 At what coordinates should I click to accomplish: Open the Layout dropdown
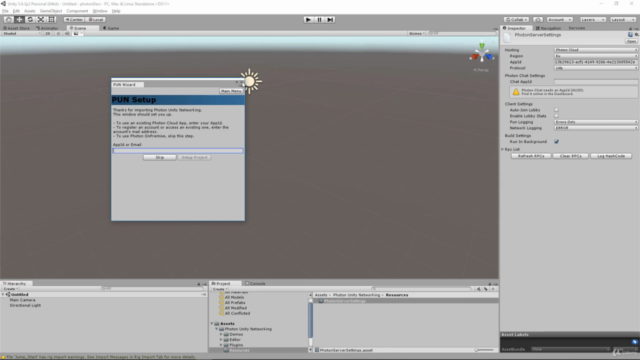[x=623, y=20]
